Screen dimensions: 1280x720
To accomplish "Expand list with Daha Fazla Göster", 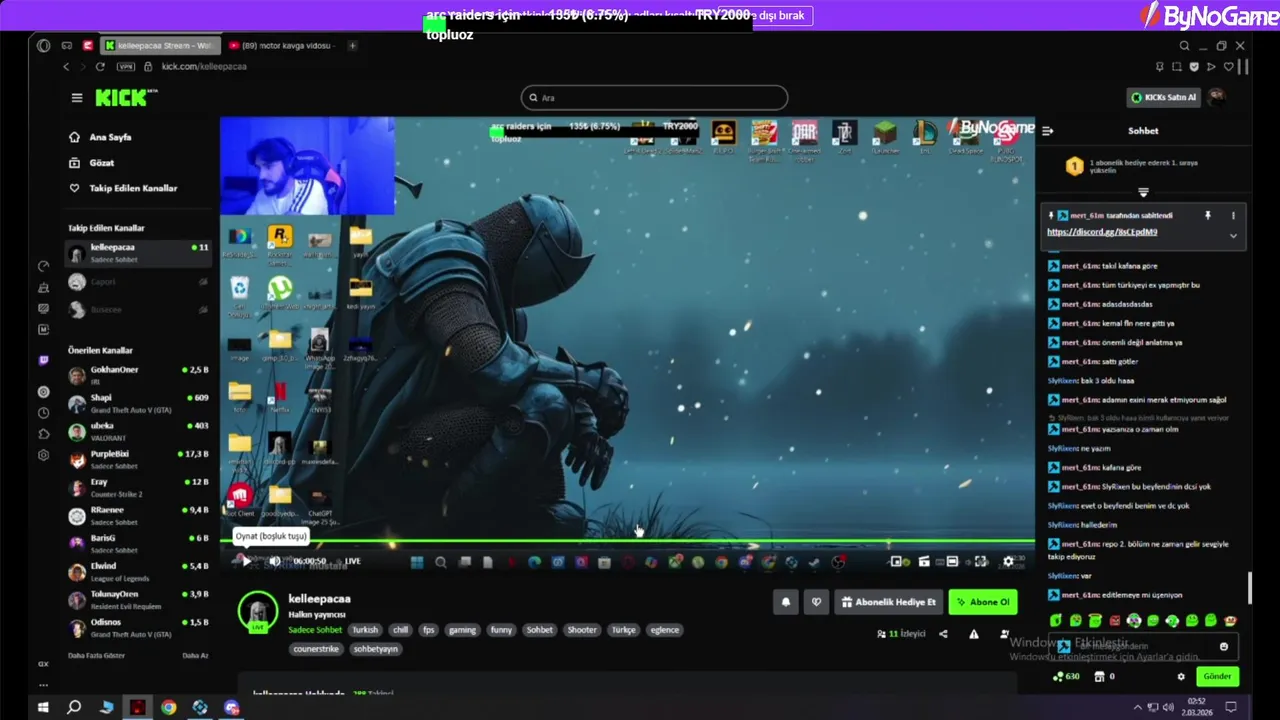I will tap(96, 655).
